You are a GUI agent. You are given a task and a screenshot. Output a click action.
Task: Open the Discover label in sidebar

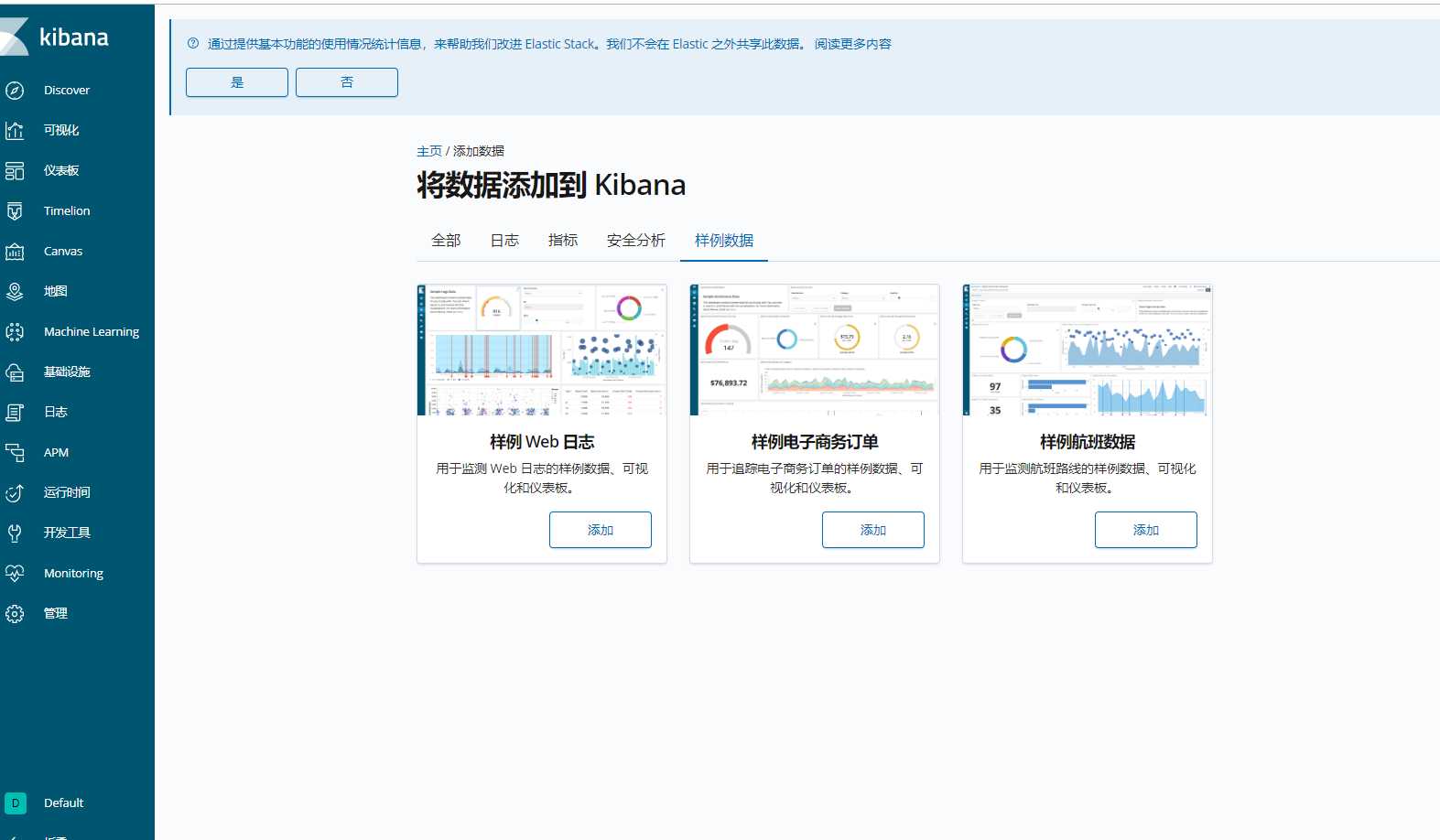pyautogui.click(x=67, y=90)
